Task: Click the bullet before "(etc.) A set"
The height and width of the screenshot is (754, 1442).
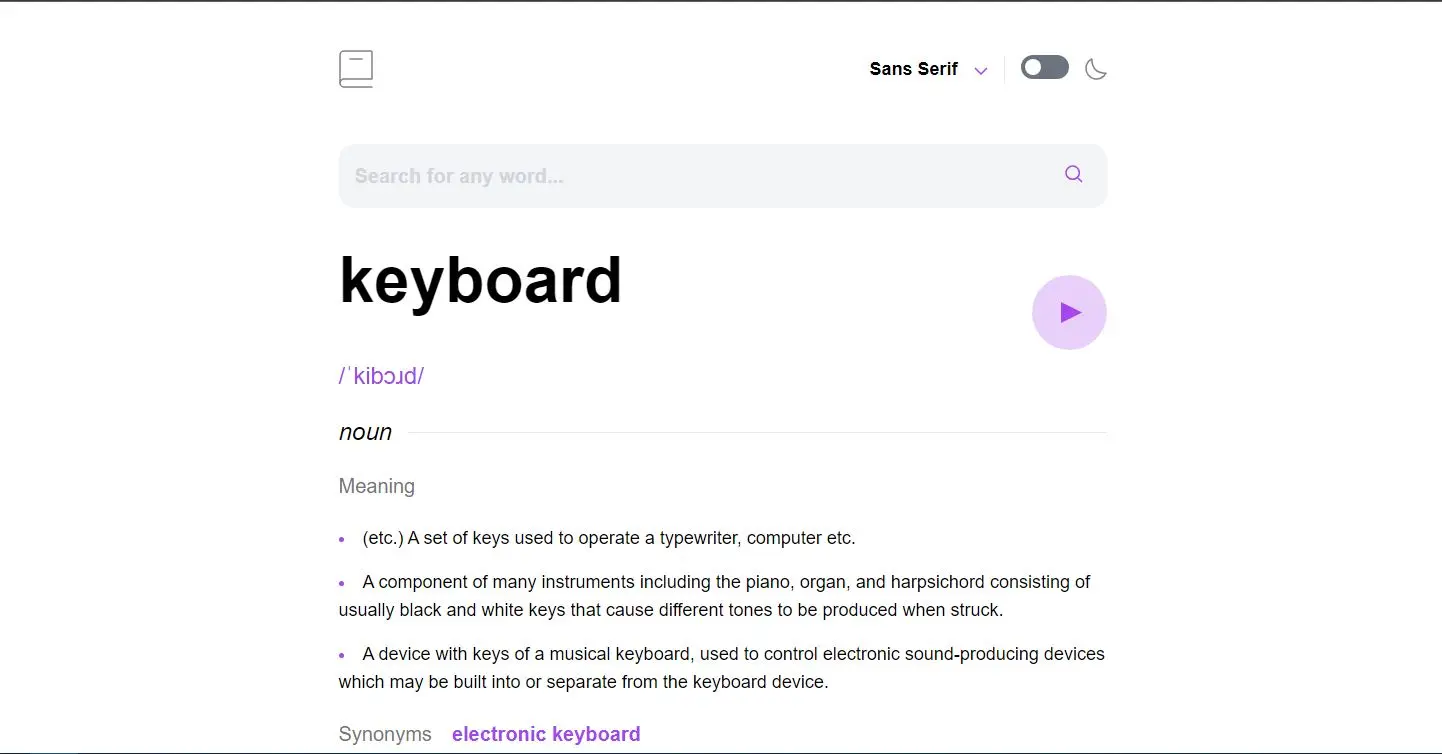Action: [x=342, y=539]
